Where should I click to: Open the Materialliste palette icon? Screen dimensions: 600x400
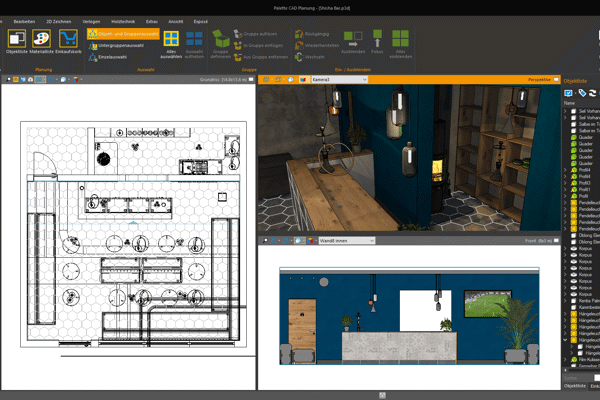click(43, 38)
